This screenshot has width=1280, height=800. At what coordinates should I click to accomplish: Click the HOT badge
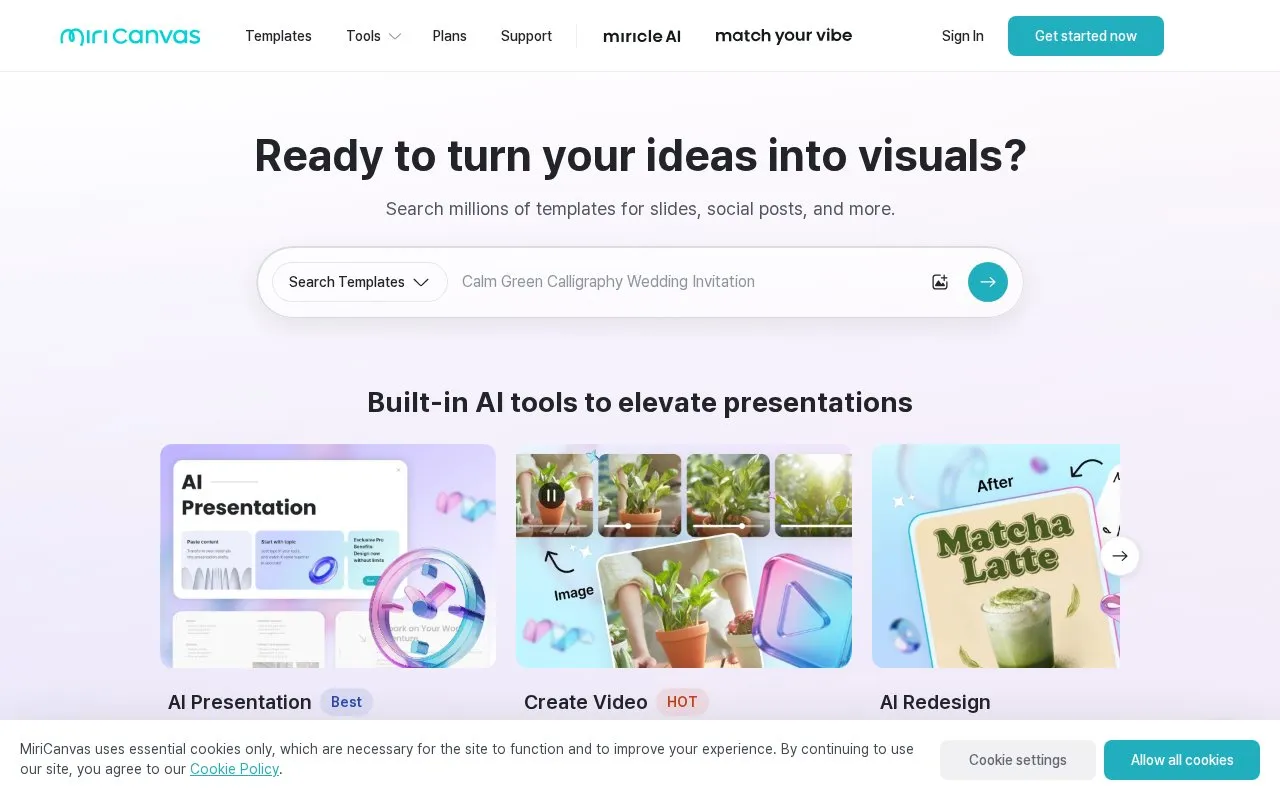coord(682,702)
